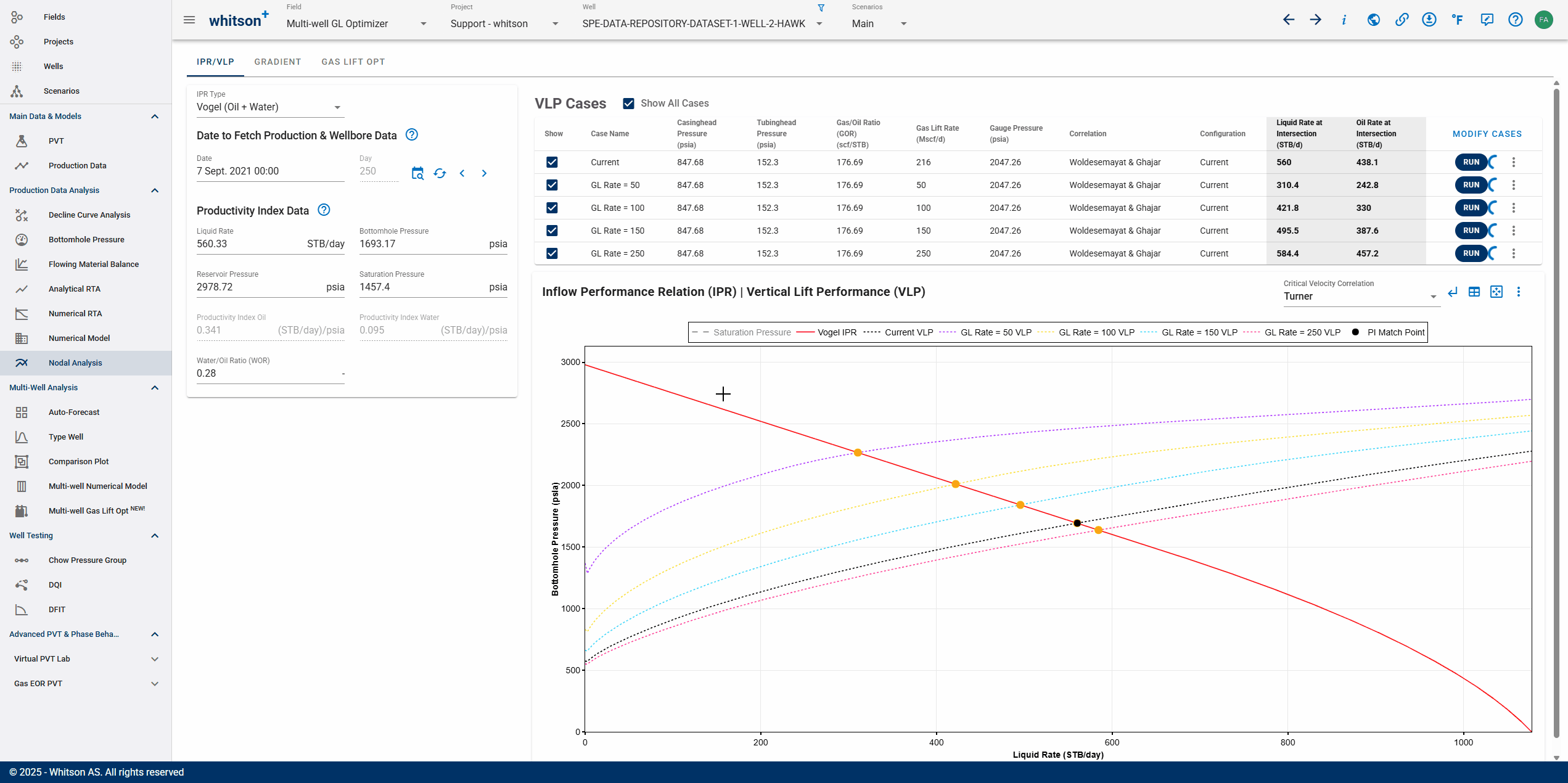Viewport: 1568px width, 783px height.
Task: Collapse Production Data Analysis section
Action: click(85, 191)
